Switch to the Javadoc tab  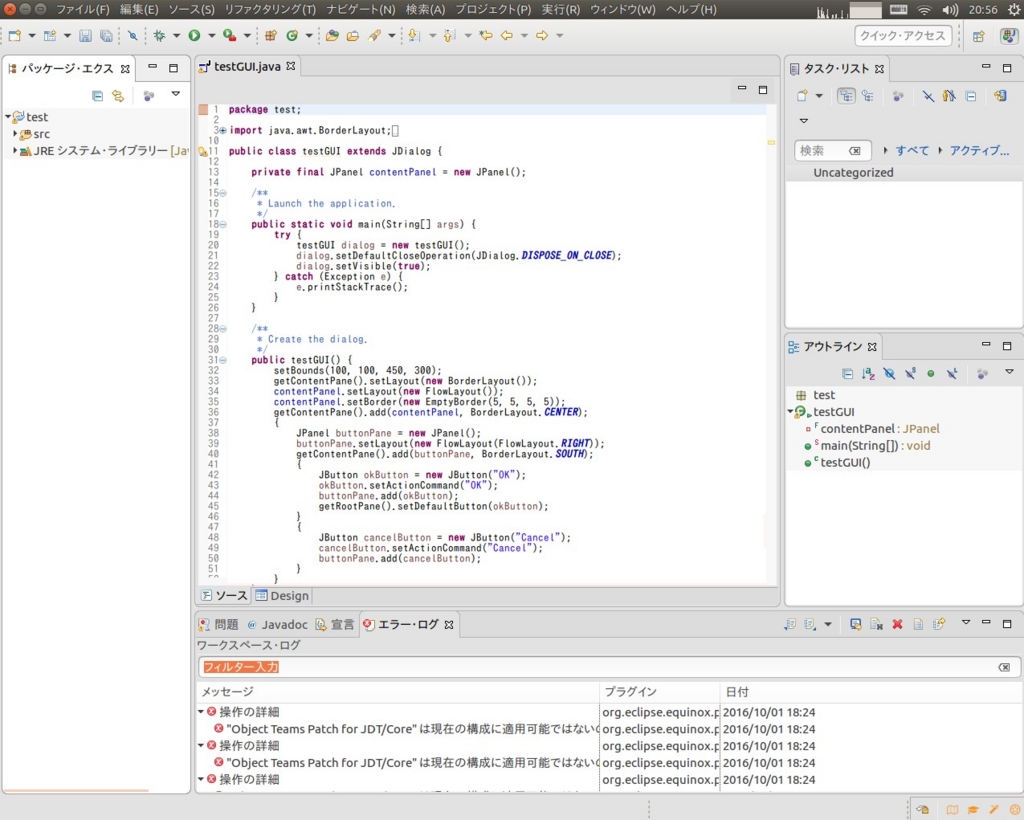[x=278, y=625]
